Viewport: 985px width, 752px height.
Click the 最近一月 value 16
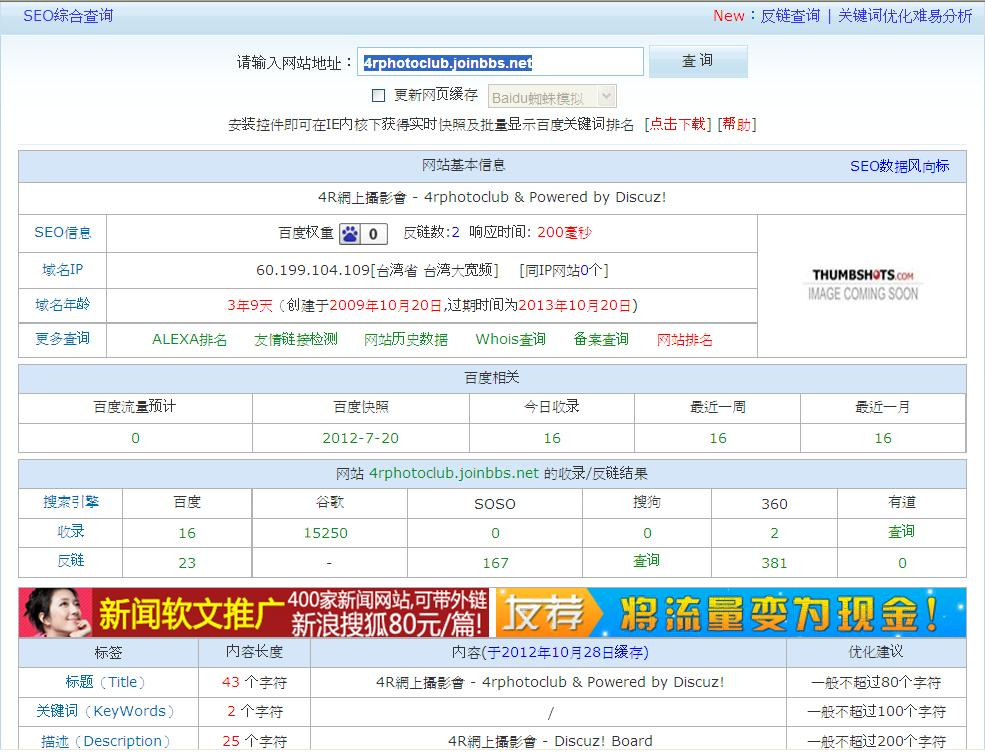[x=883, y=439]
